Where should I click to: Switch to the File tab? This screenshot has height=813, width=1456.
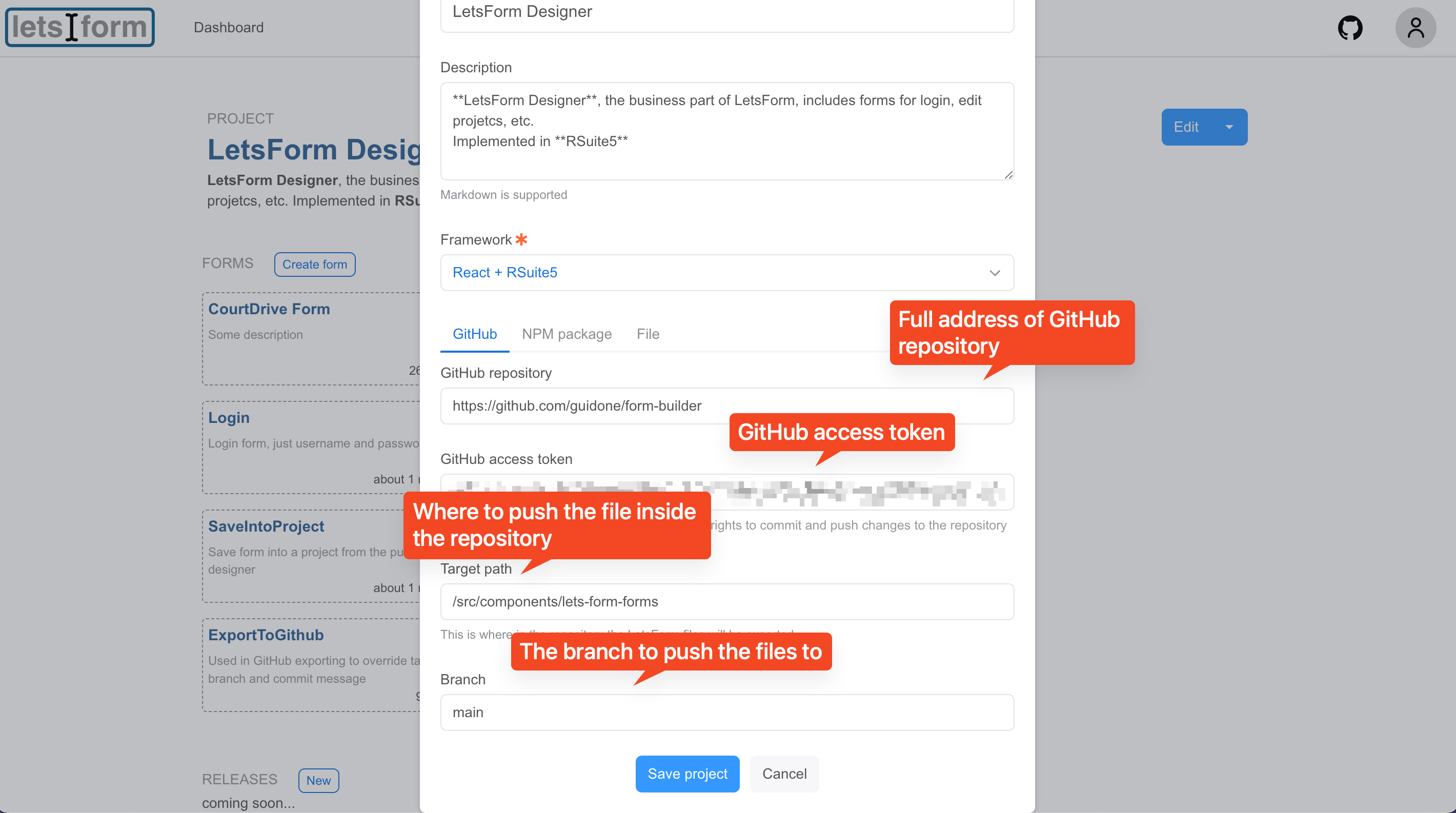pyautogui.click(x=648, y=334)
